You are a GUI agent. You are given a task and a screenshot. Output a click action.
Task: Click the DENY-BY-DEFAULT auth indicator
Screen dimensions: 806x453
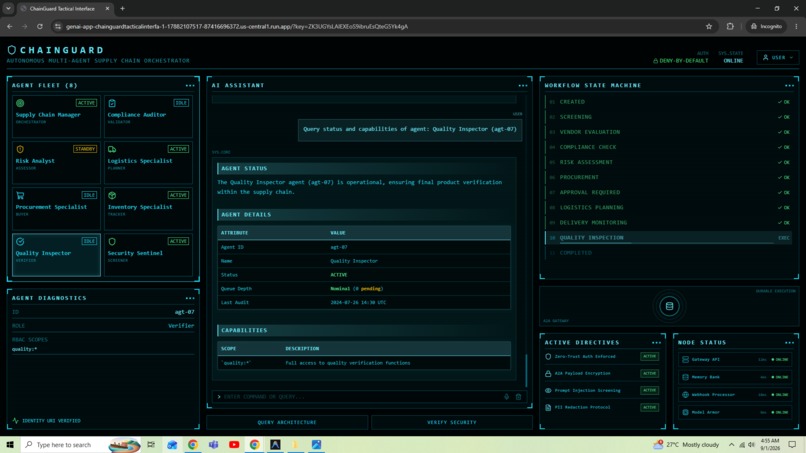681,61
